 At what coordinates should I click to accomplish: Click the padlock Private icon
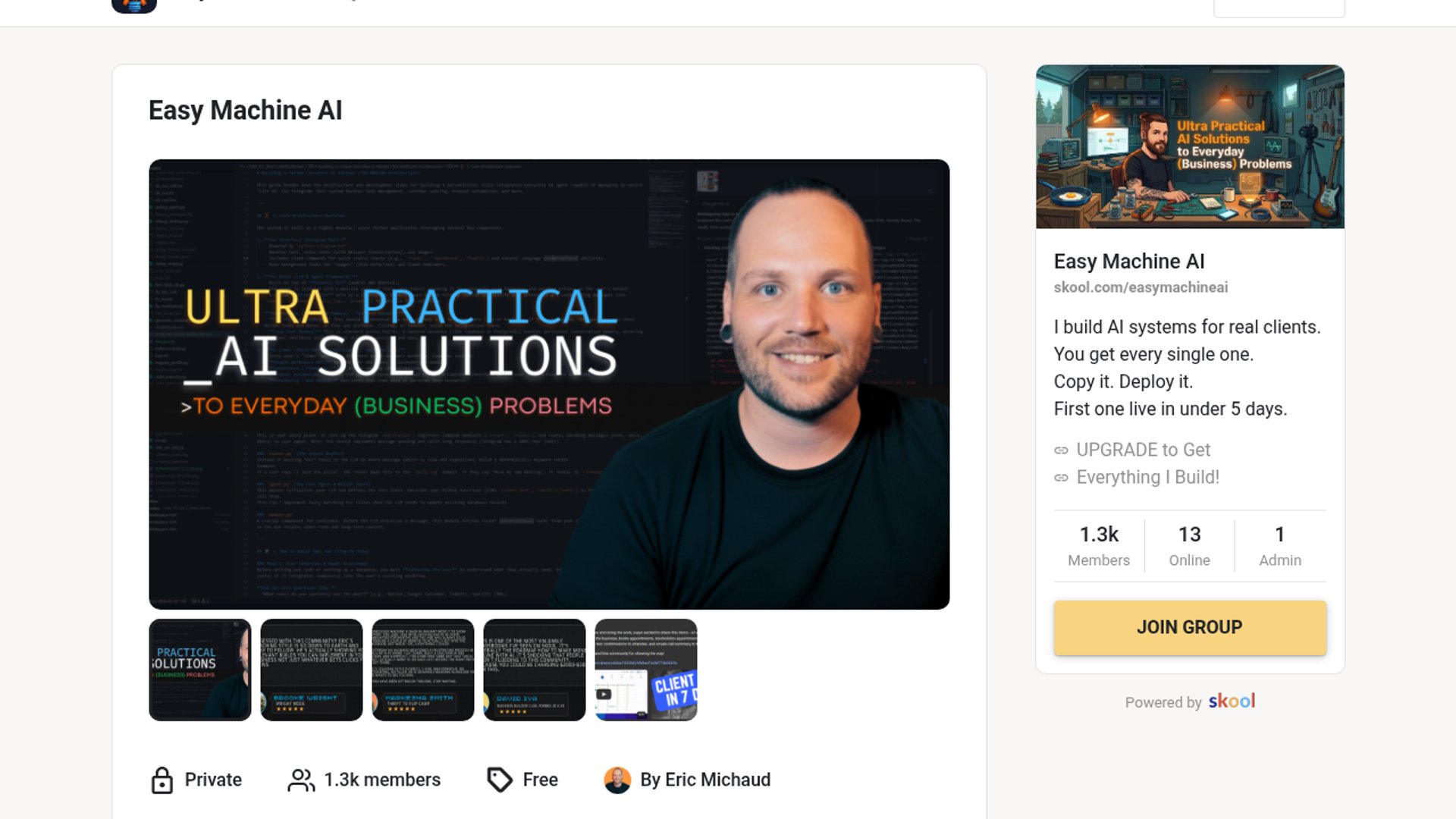point(162,780)
